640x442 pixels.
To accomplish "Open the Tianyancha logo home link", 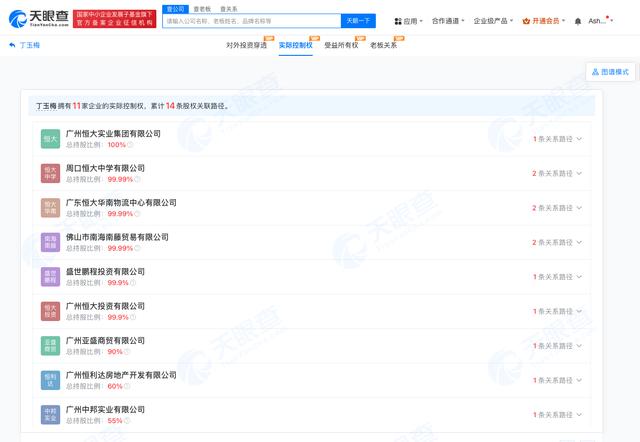I will tap(39, 18).
